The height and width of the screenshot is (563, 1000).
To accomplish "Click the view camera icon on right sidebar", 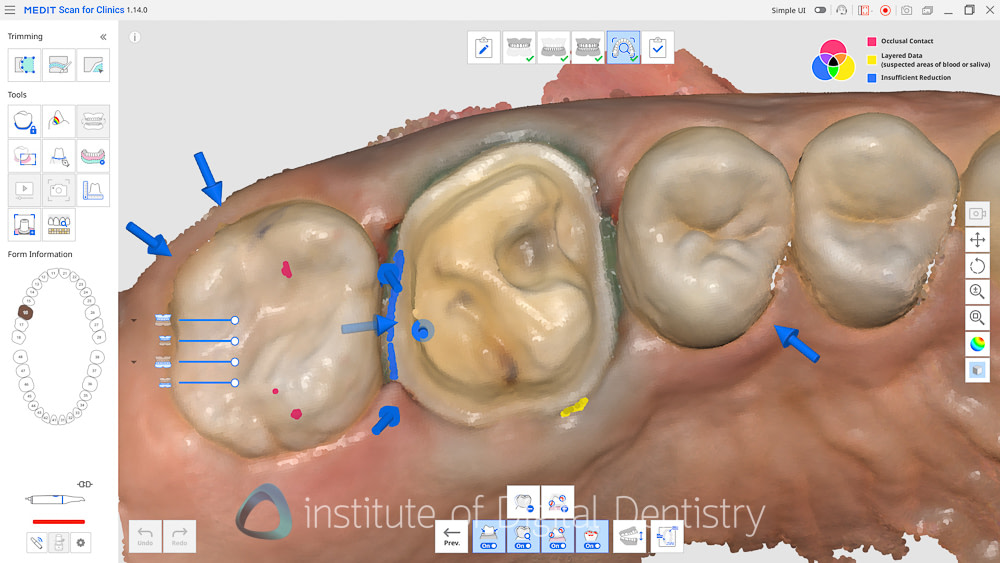I will coord(977,214).
